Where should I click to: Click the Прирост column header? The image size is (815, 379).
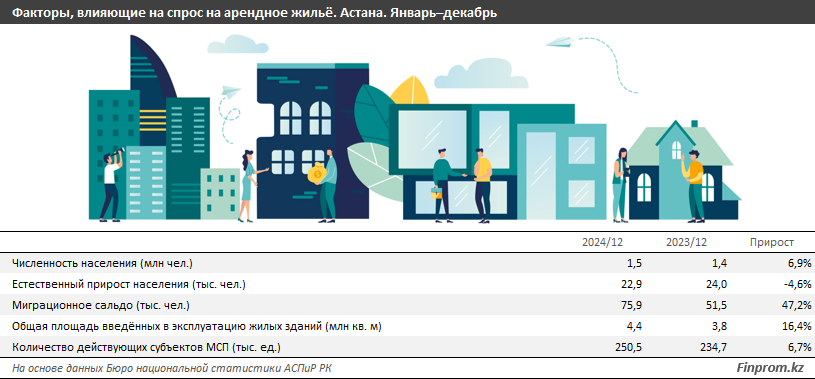[772, 243]
